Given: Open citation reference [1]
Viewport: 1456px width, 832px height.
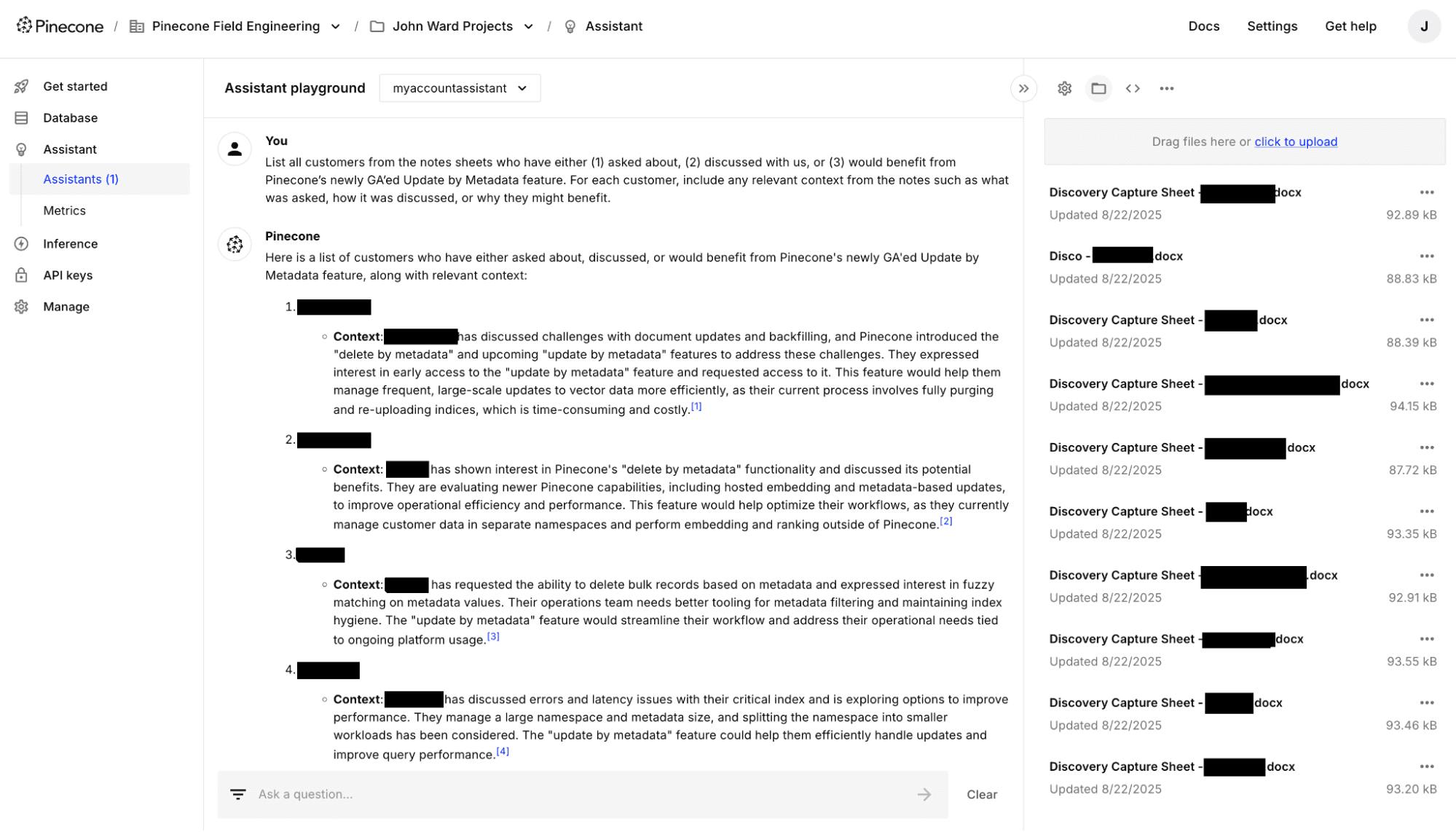Looking at the screenshot, I should coord(696,407).
